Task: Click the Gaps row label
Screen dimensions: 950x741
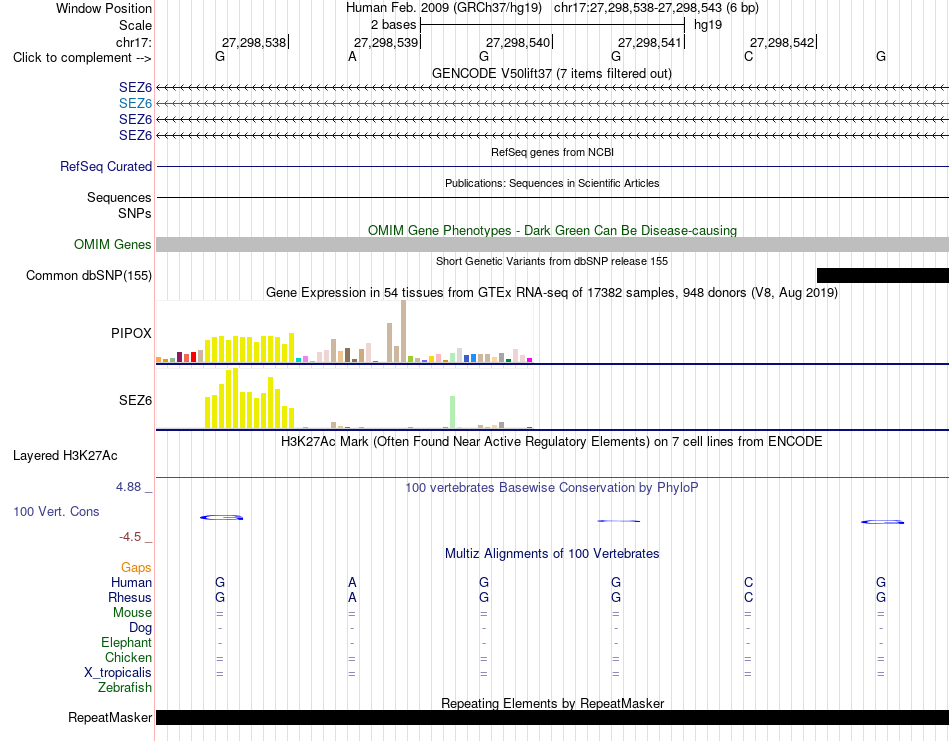Action: (x=136, y=567)
